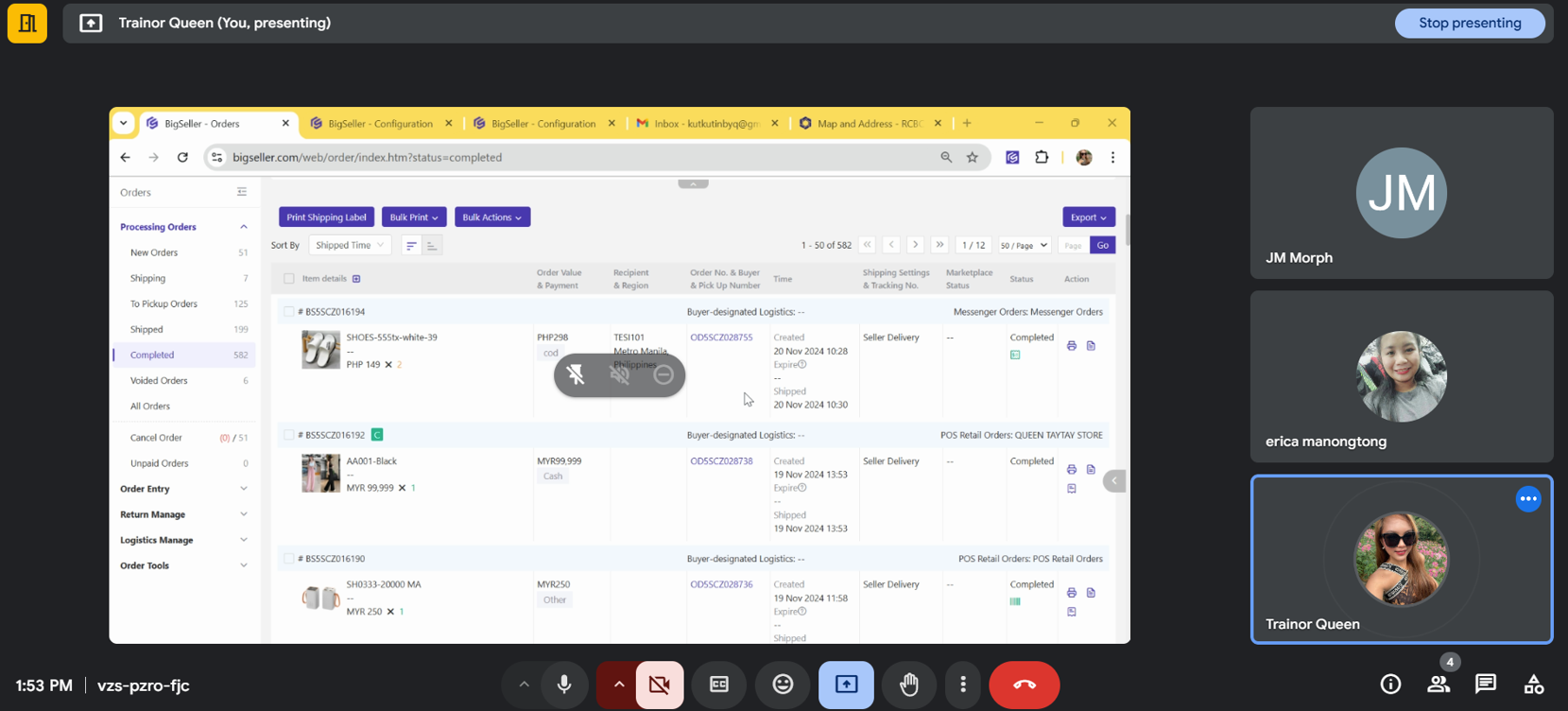Open the chat panel
1568x711 pixels.
[1485, 684]
